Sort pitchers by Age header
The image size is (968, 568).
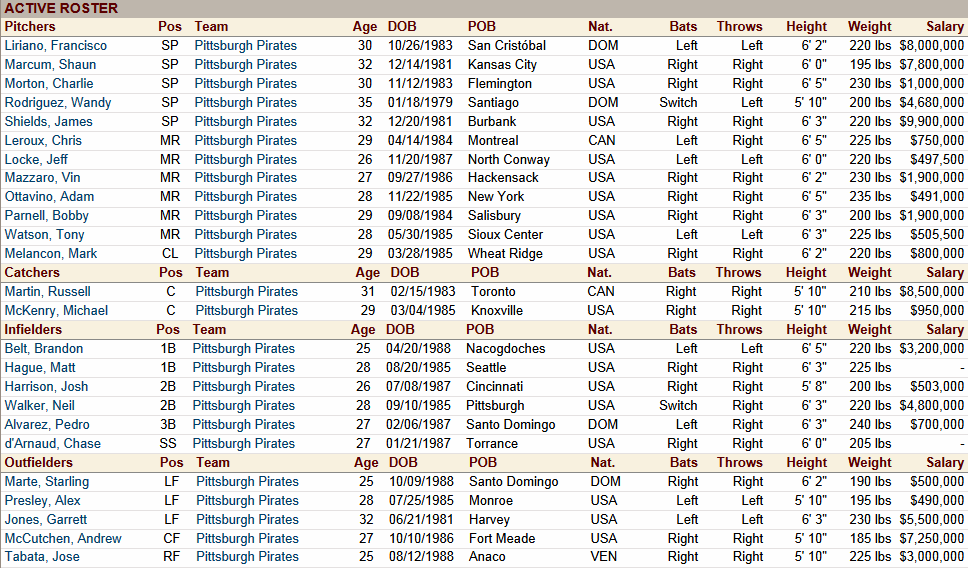pyautogui.click(x=365, y=27)
